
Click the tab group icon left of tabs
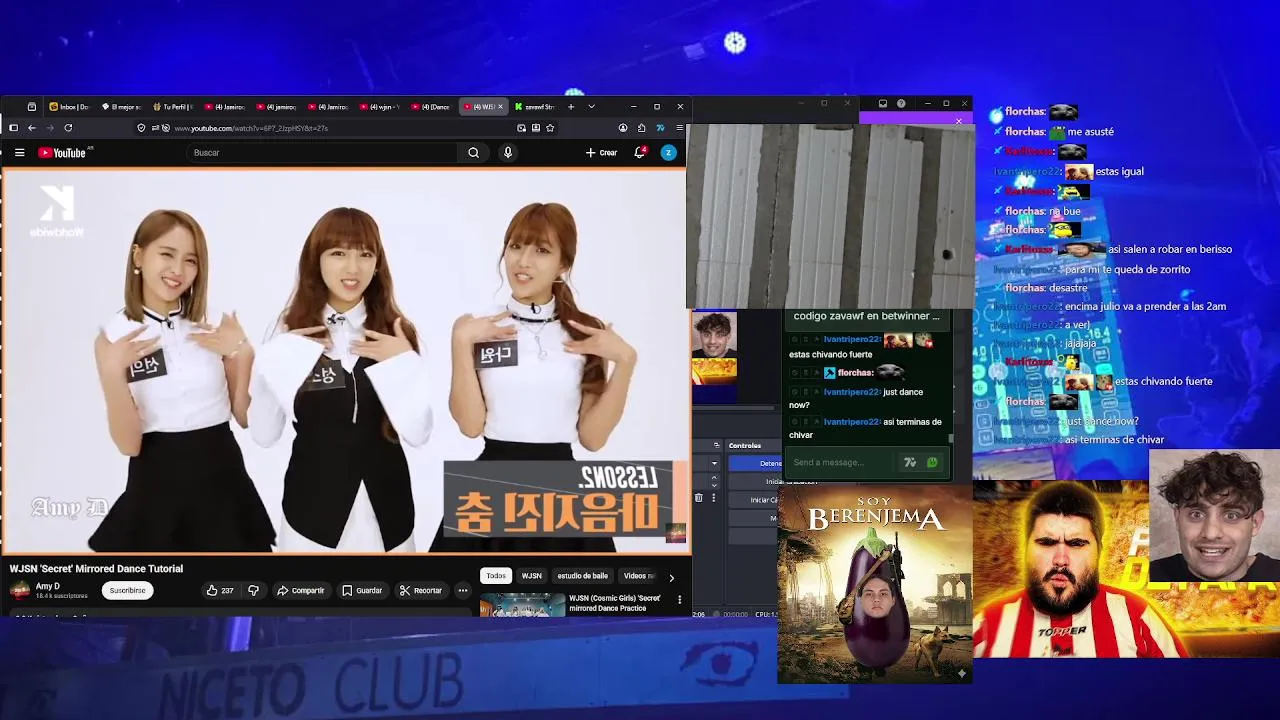click(32, 106)
